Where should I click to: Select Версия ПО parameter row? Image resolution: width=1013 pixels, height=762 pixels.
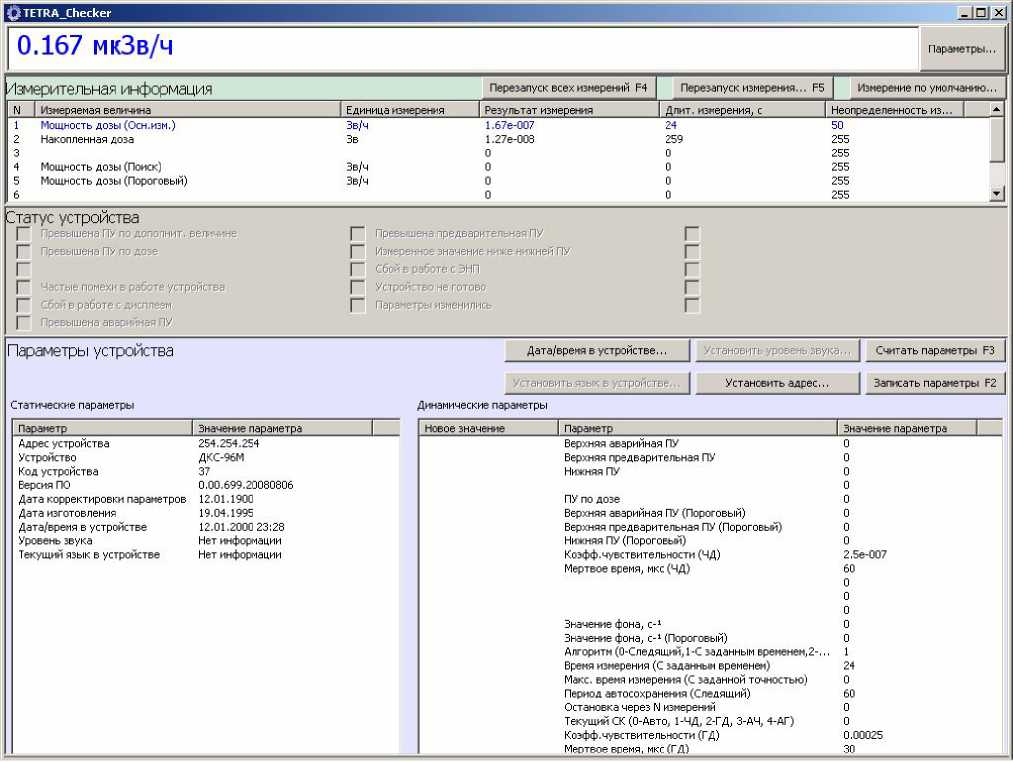coord(205,485)
